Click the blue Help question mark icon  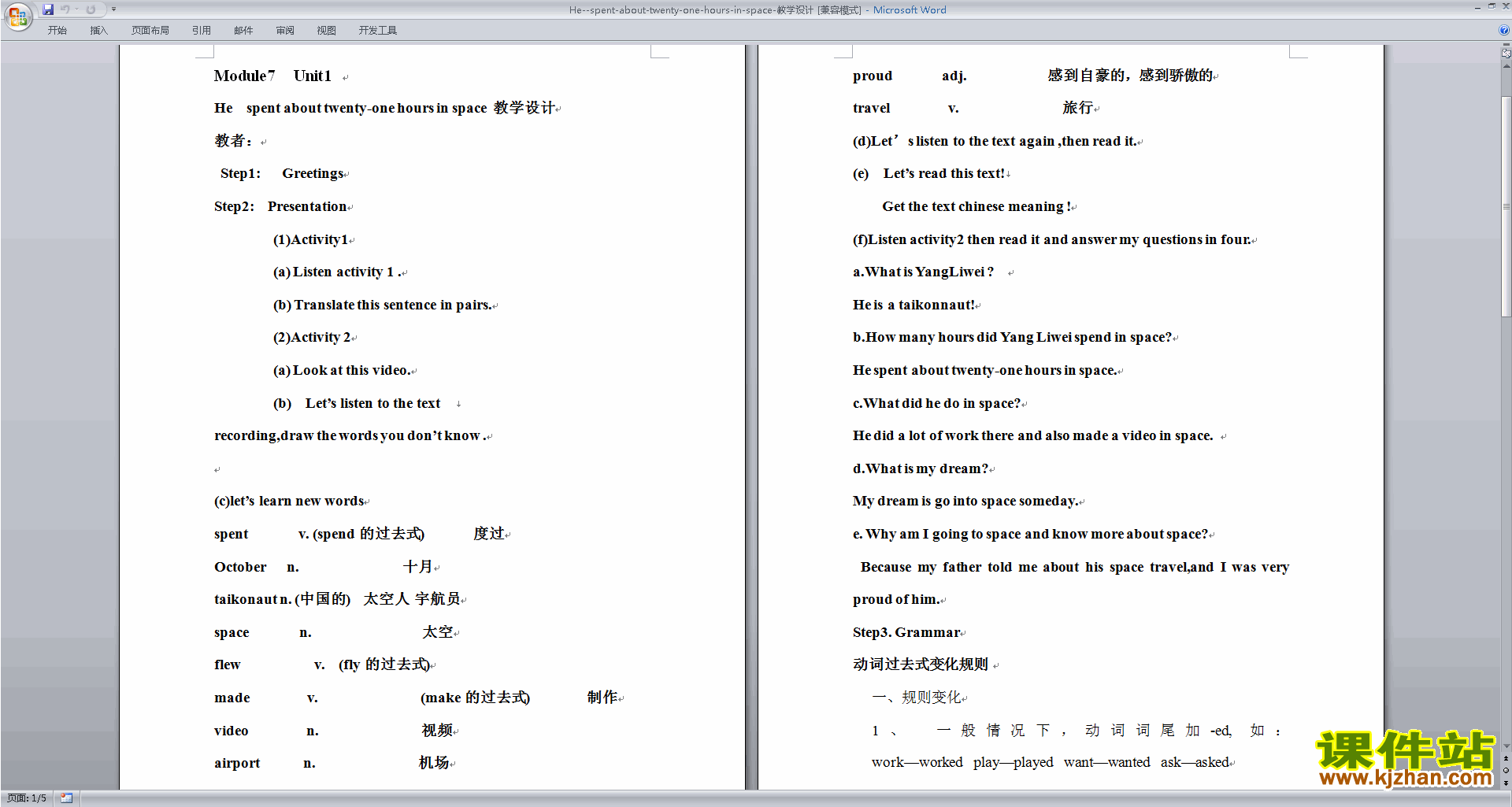point(1504,31)
